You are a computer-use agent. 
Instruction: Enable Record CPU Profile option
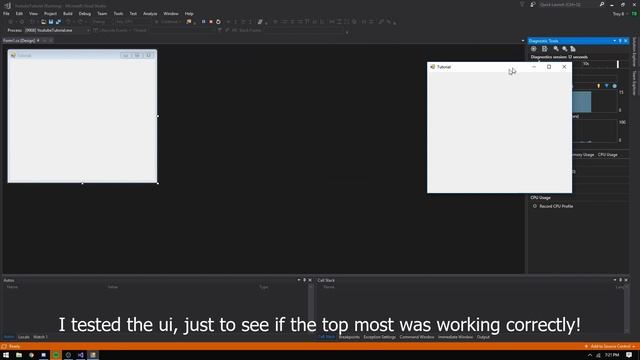553,206
